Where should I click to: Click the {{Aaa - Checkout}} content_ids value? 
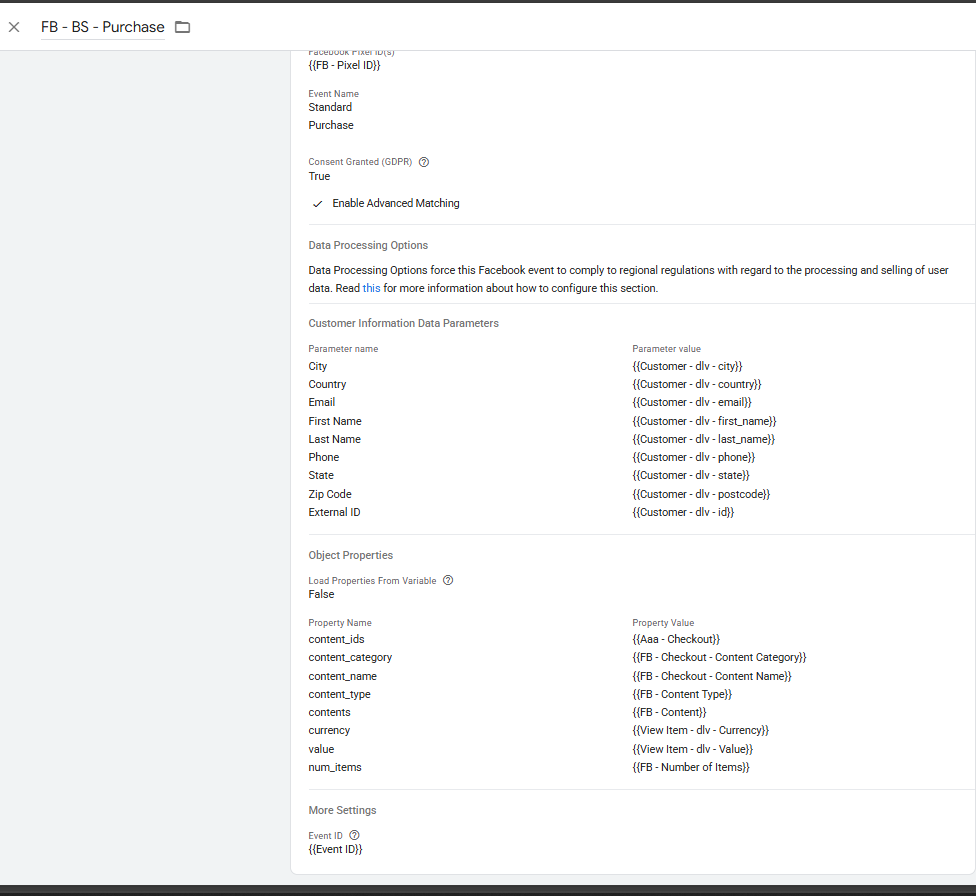(x=676, y=639)
